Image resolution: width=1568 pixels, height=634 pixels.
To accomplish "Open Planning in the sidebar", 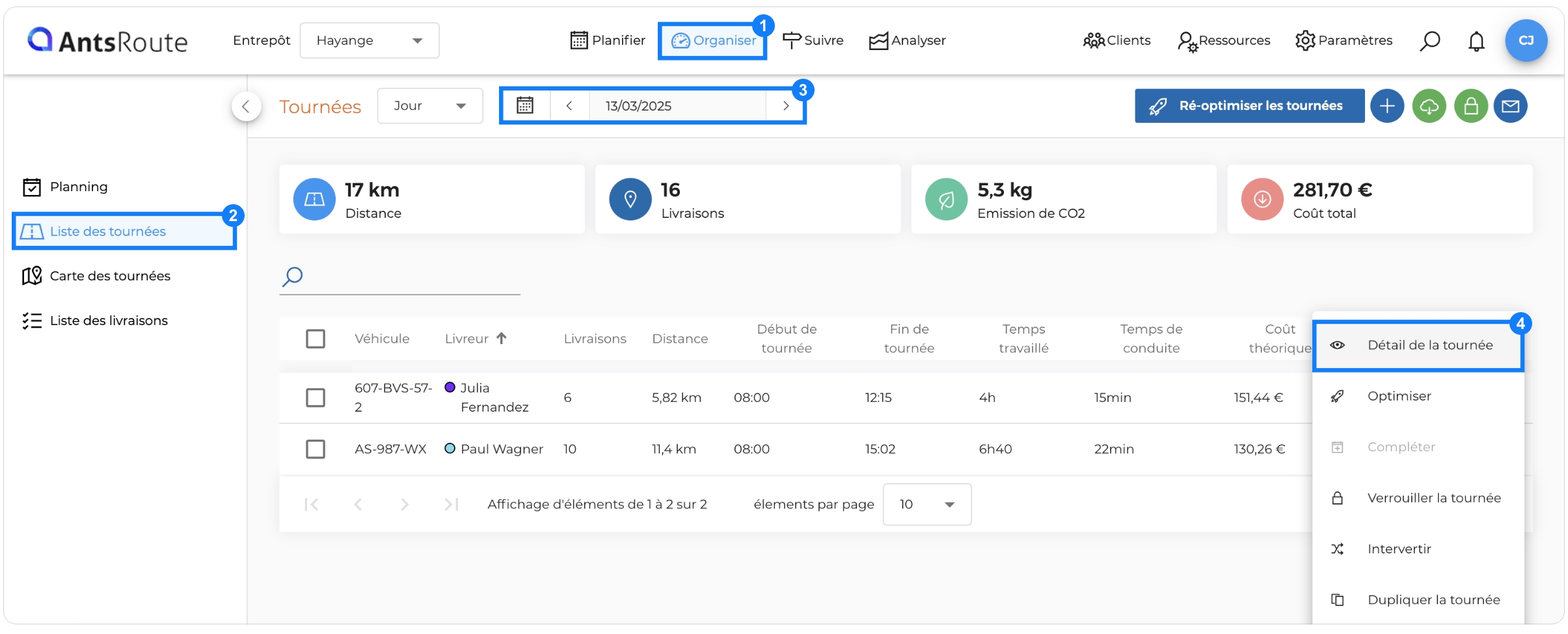I will tap(65, 187).
